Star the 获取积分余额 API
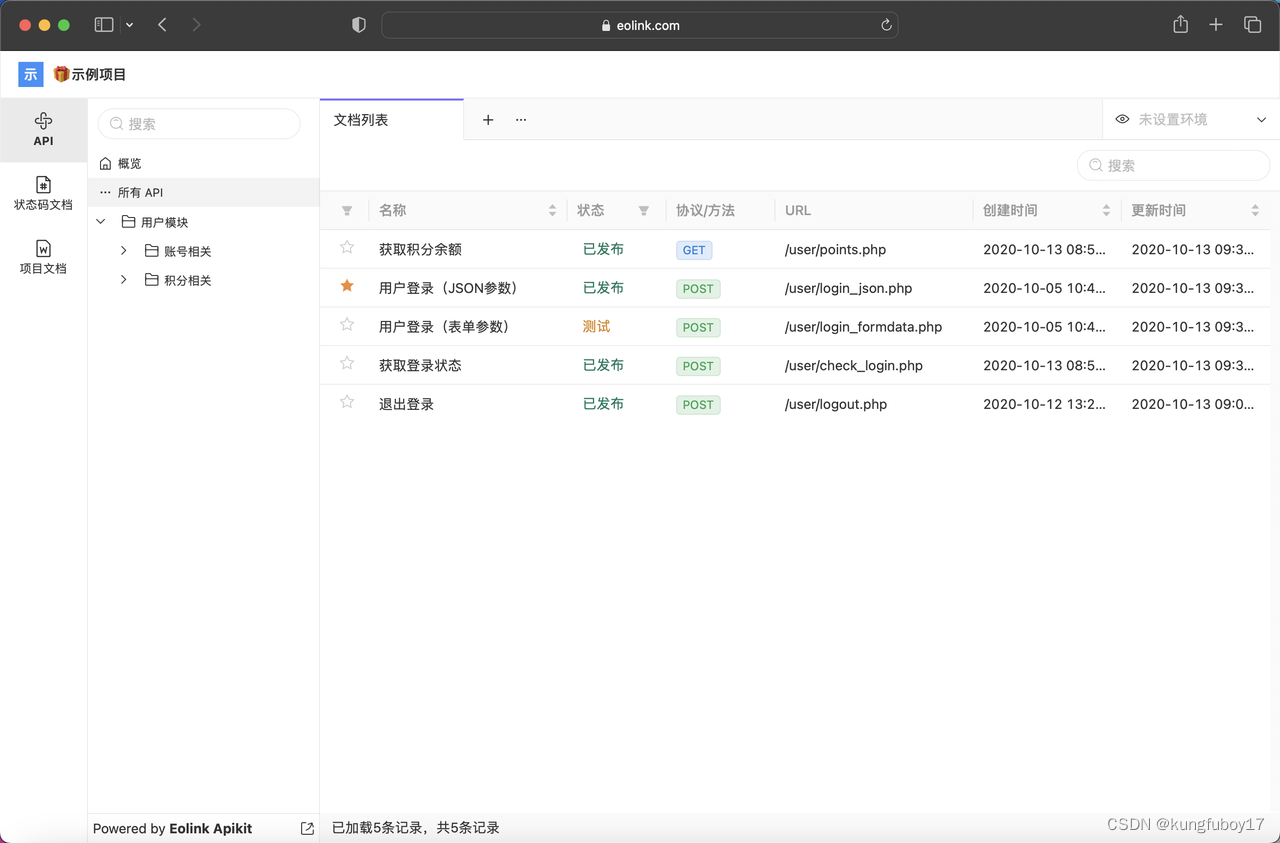This screenshot has height=843, width=1280. (347, 247)
